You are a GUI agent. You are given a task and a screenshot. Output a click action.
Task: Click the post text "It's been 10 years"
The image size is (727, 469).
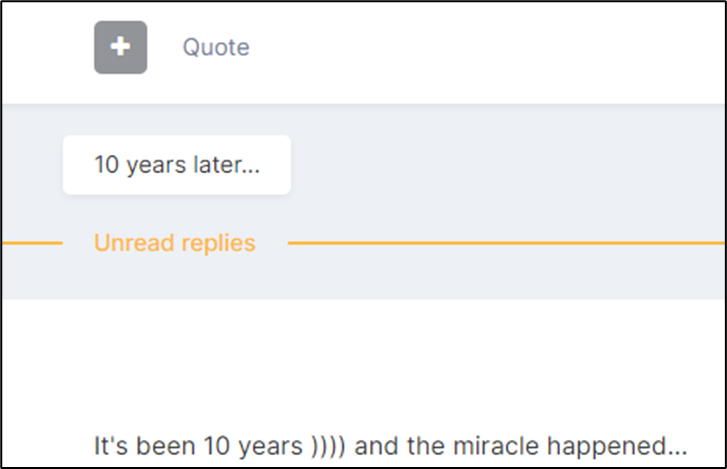pos(197,445)
